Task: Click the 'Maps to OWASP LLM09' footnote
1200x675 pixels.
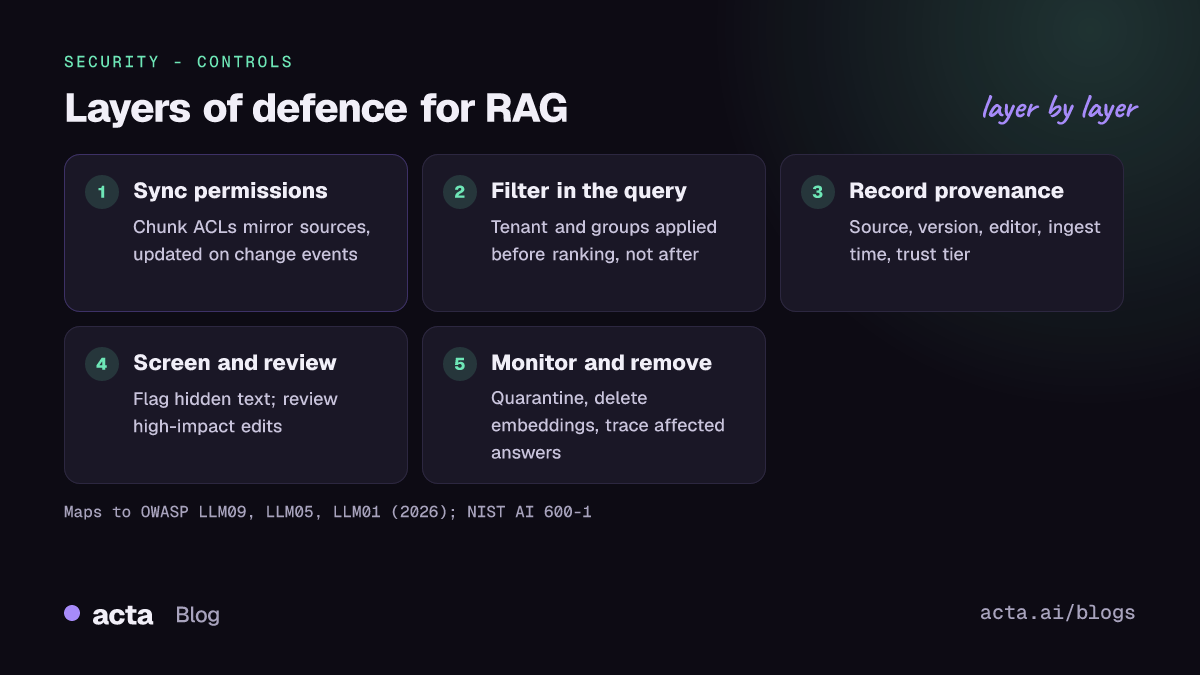Action: (x=328, y=512)
